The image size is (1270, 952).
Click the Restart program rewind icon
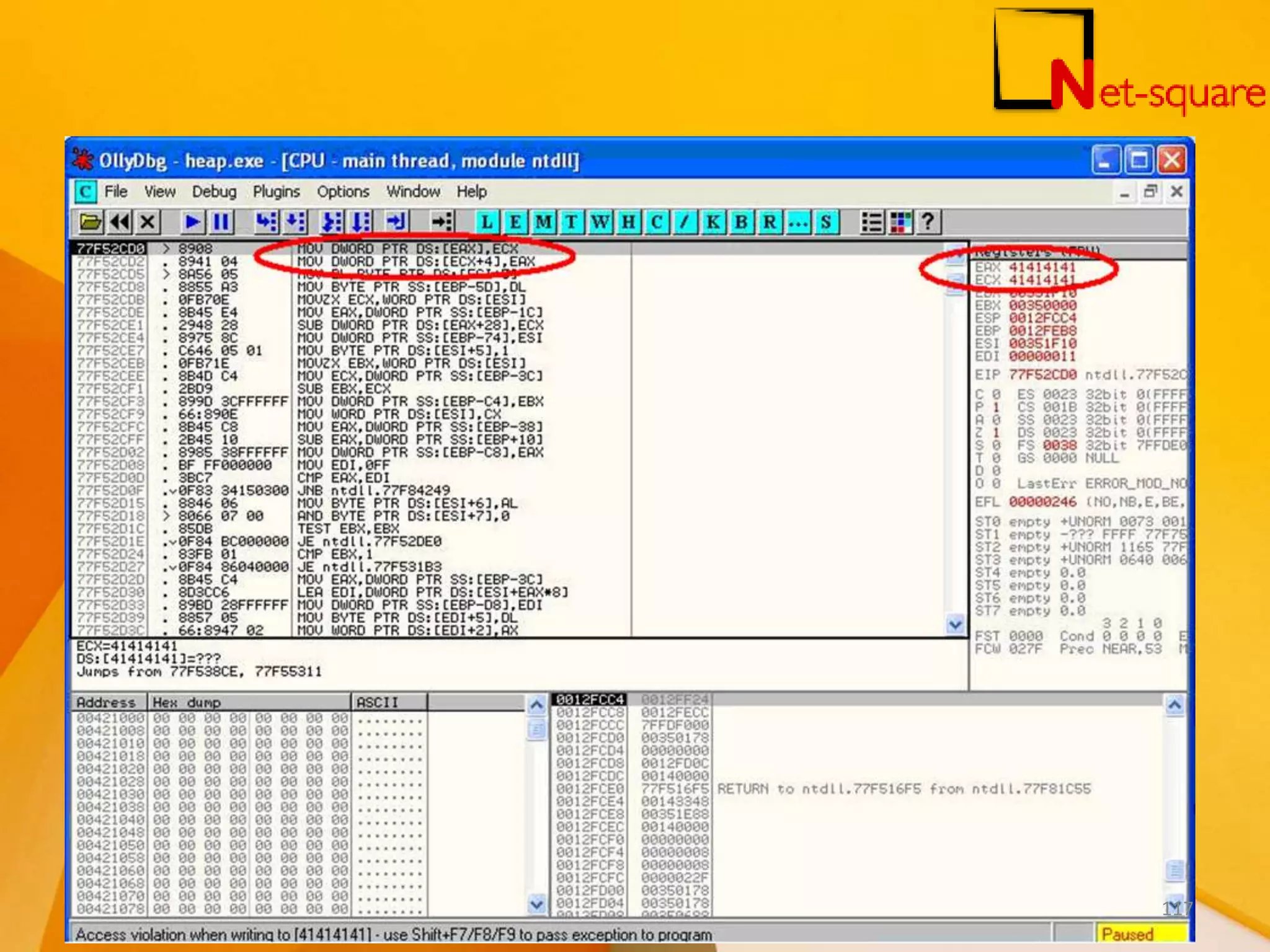click(120, 222)
